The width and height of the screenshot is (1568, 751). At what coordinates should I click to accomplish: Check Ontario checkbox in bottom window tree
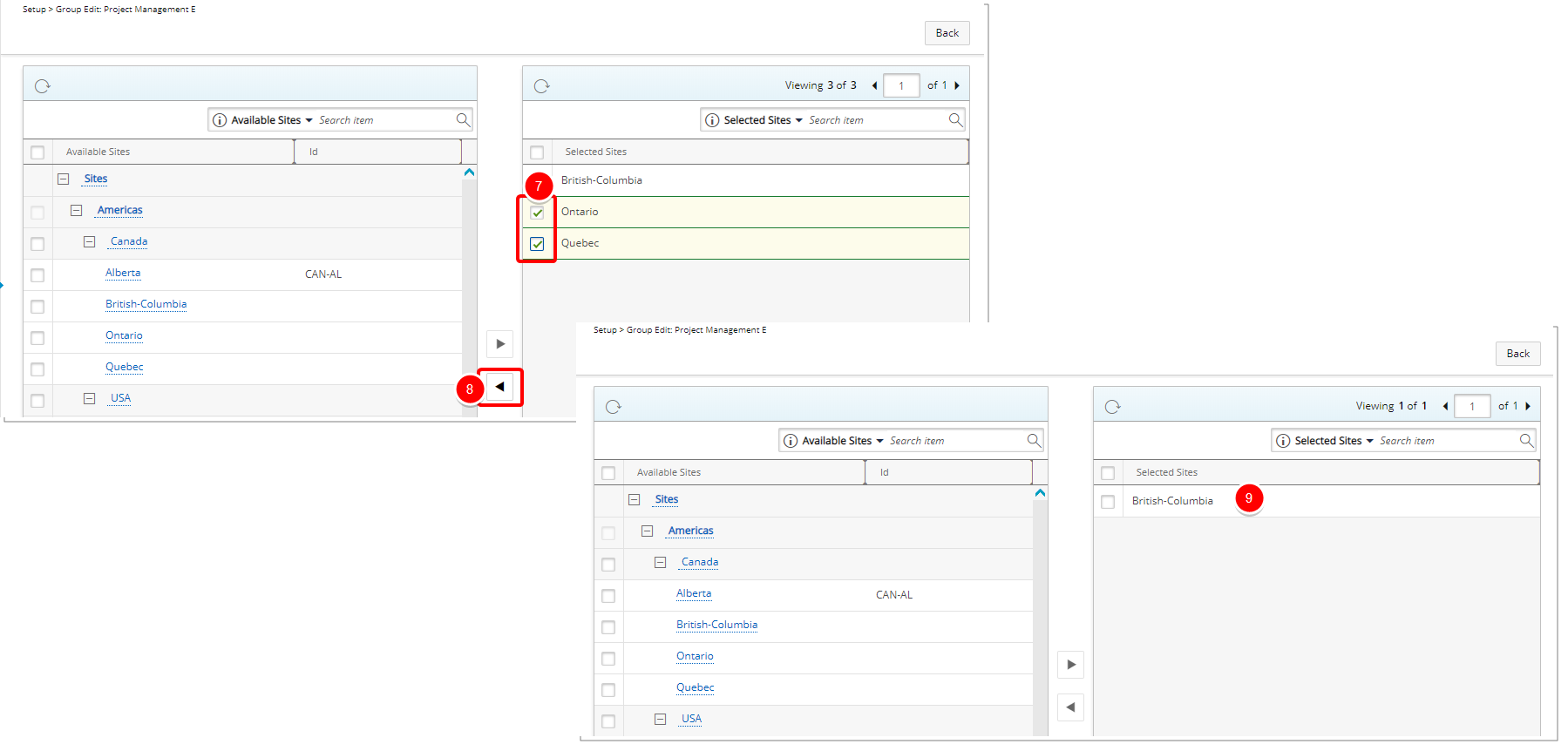(608, 659)
